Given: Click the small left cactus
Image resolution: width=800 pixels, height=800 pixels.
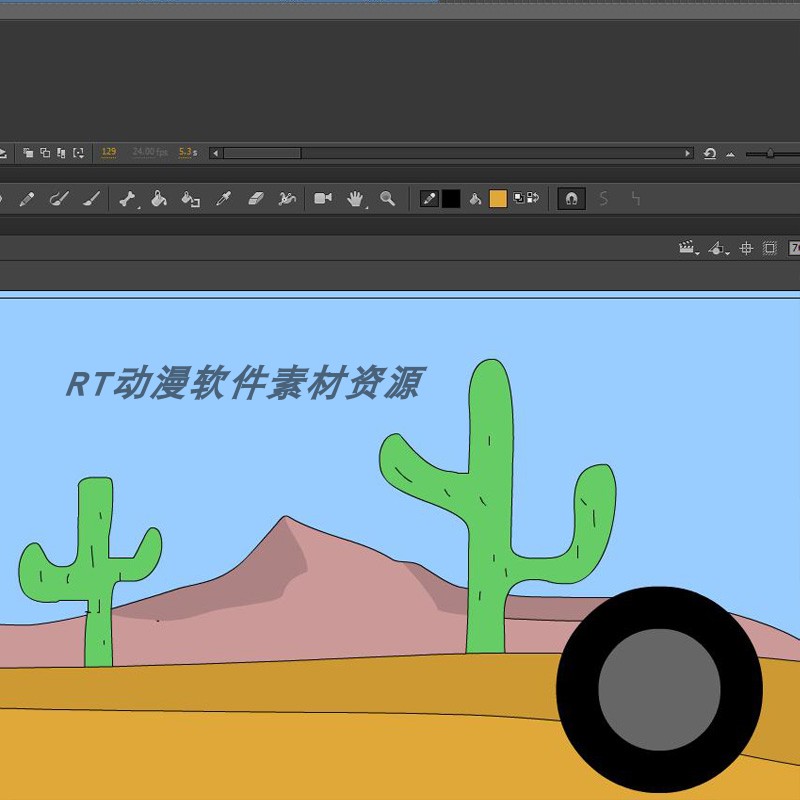Looking at the screenshot, I should 95,571.
